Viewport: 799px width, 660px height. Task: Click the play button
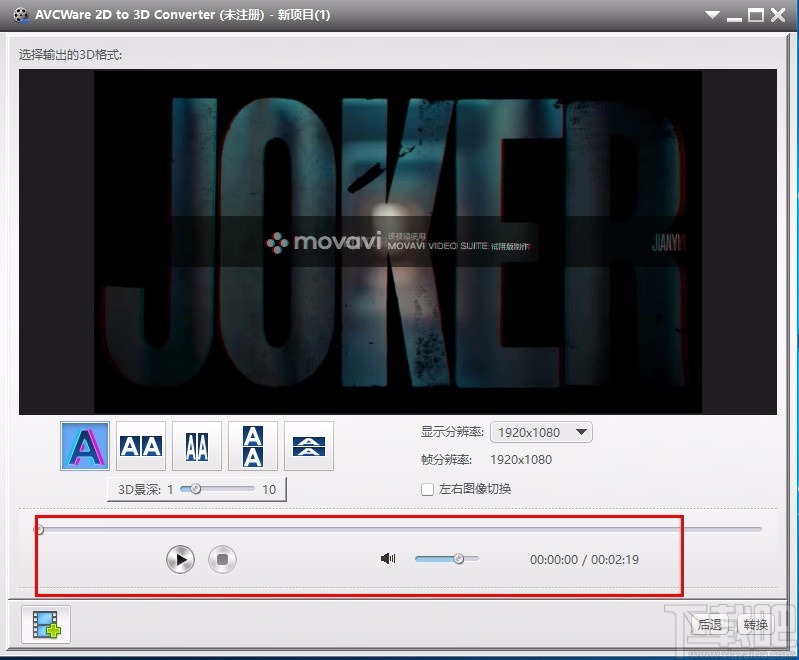point(180,559)
